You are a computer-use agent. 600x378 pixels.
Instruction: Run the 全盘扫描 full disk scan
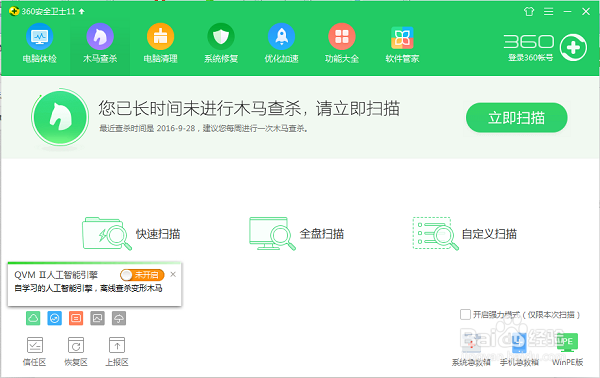(x=297, y=233)
